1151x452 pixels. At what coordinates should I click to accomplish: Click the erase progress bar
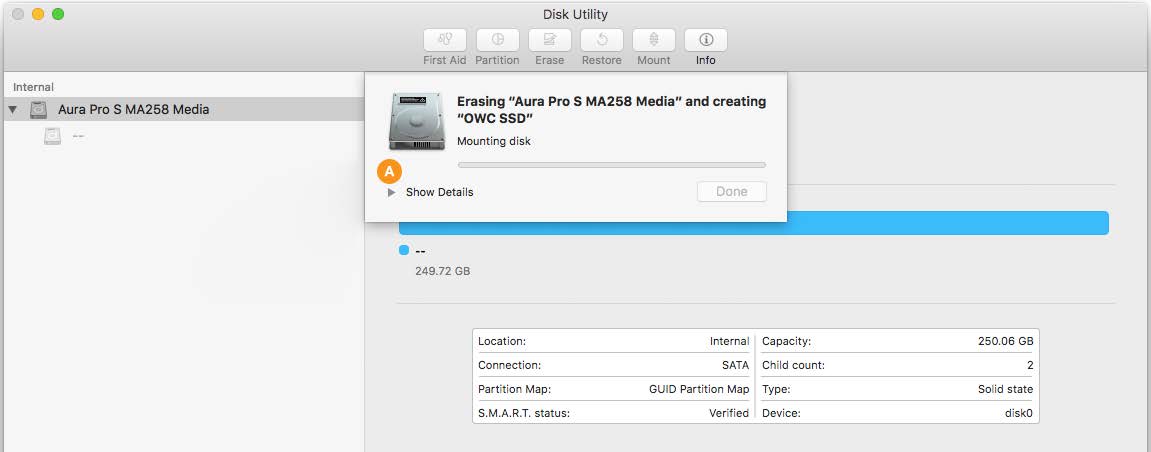611,165
